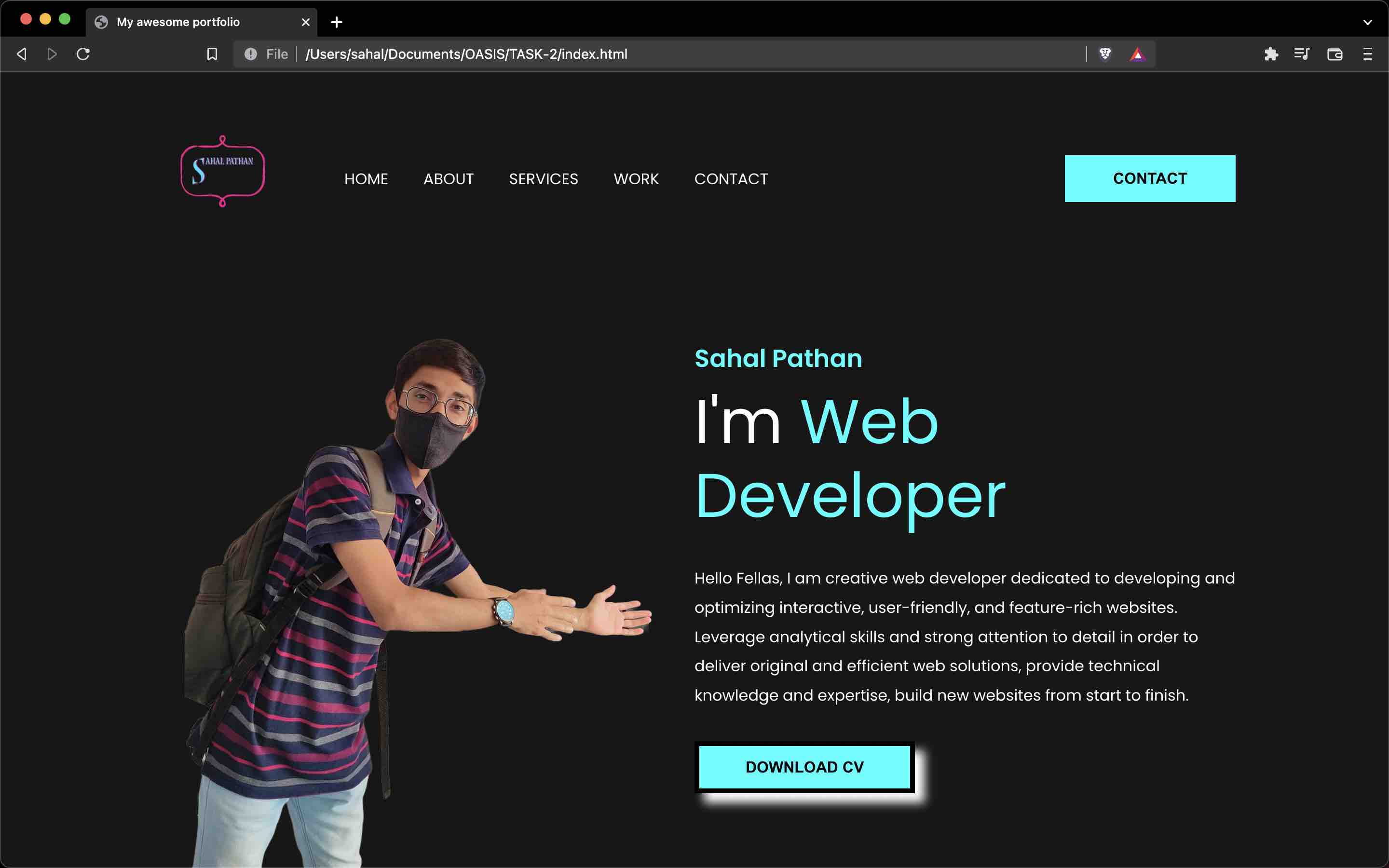1389x868 pixels.
Task: Click the browser forward arrow
Action: pos(52,54)
